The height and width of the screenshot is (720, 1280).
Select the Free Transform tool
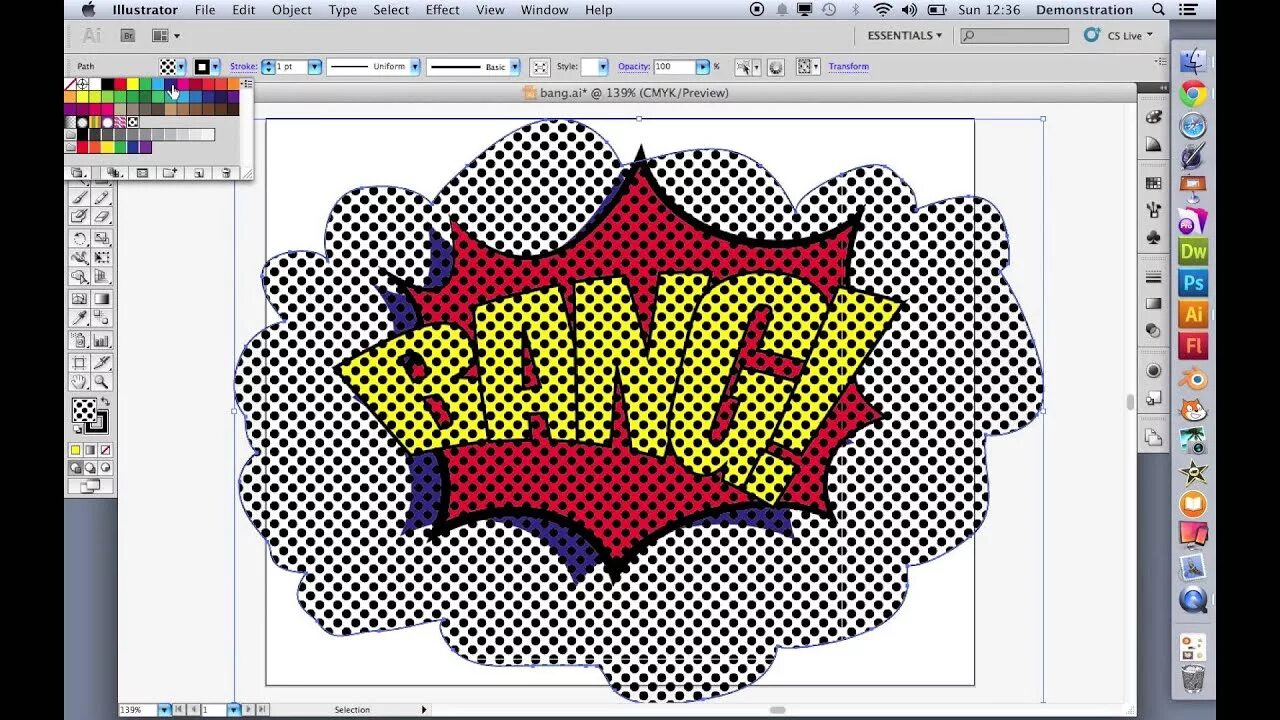pyautogui.click(x=102, y=258)
